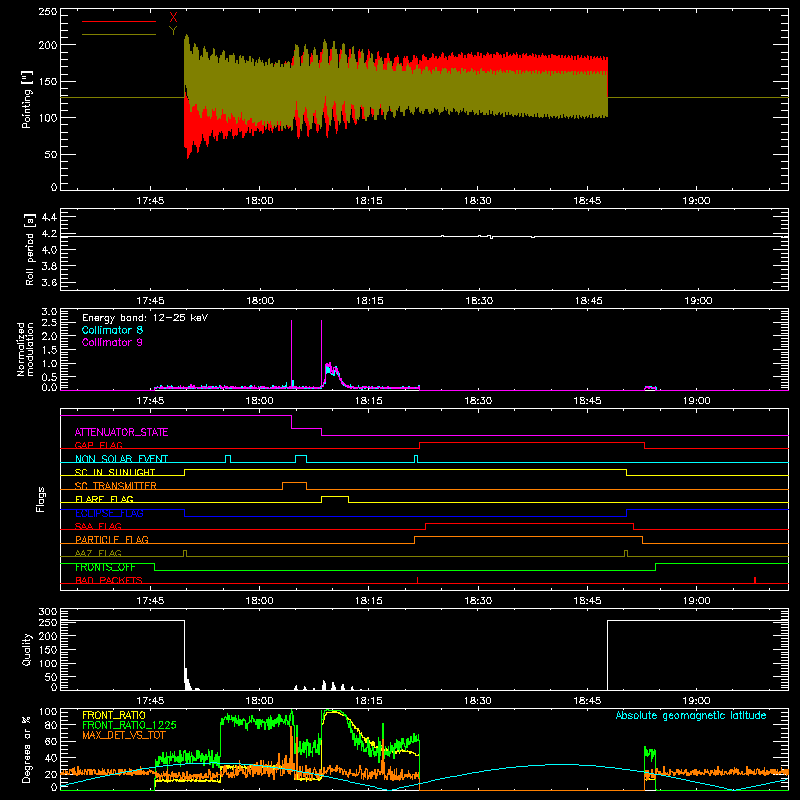
Task: Click the ATTENUATOR_STATE flag label
Action: click(121, 432)
